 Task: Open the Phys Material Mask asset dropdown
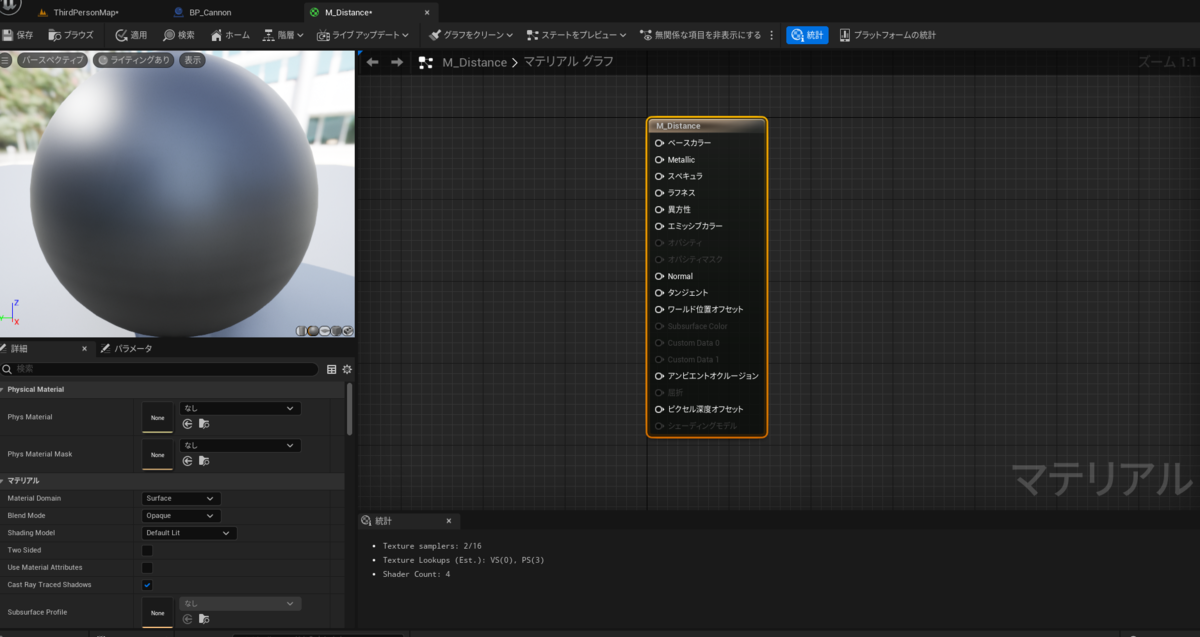pos(240,445)
